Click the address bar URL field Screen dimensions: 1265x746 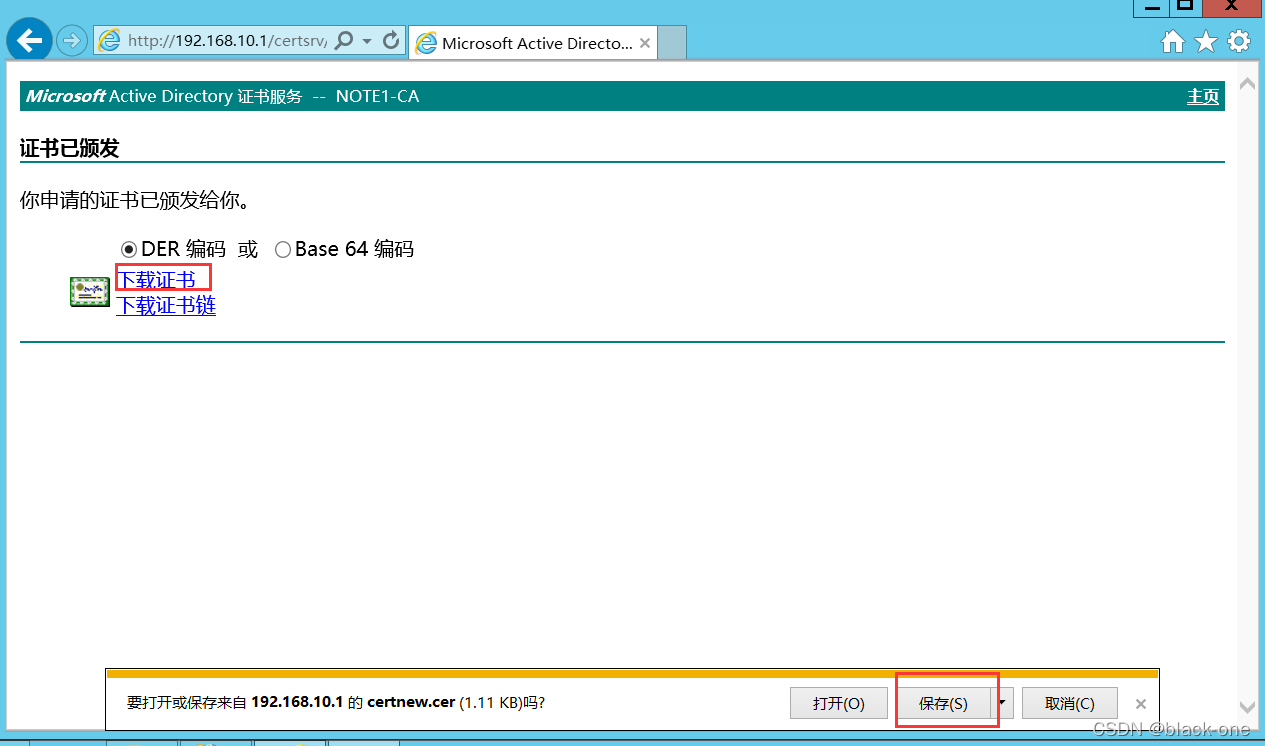228,41
